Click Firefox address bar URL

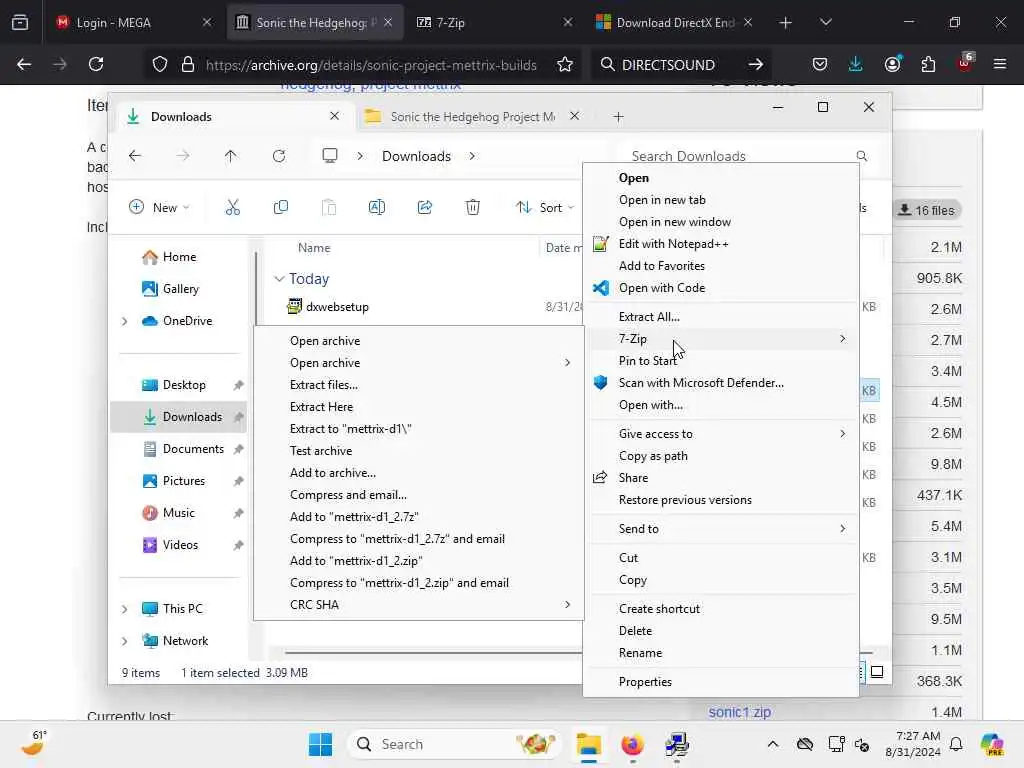371,65
